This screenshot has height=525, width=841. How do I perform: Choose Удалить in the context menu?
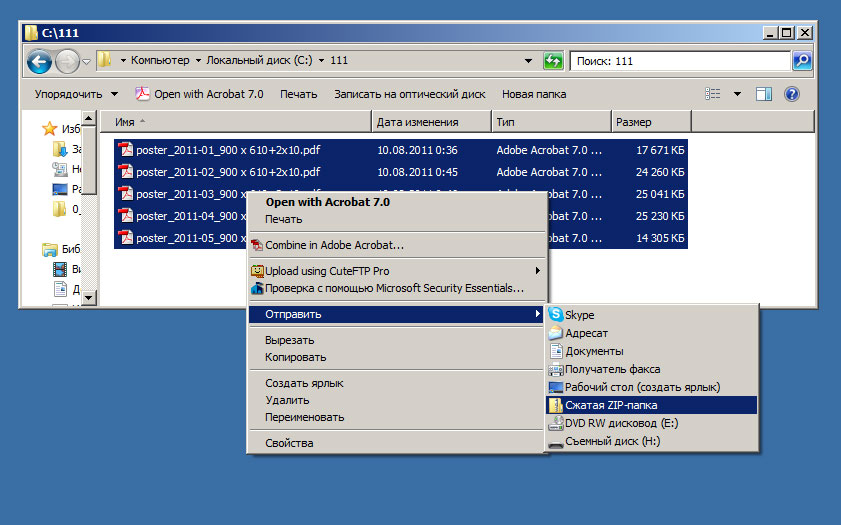click(x=396, y=400)
